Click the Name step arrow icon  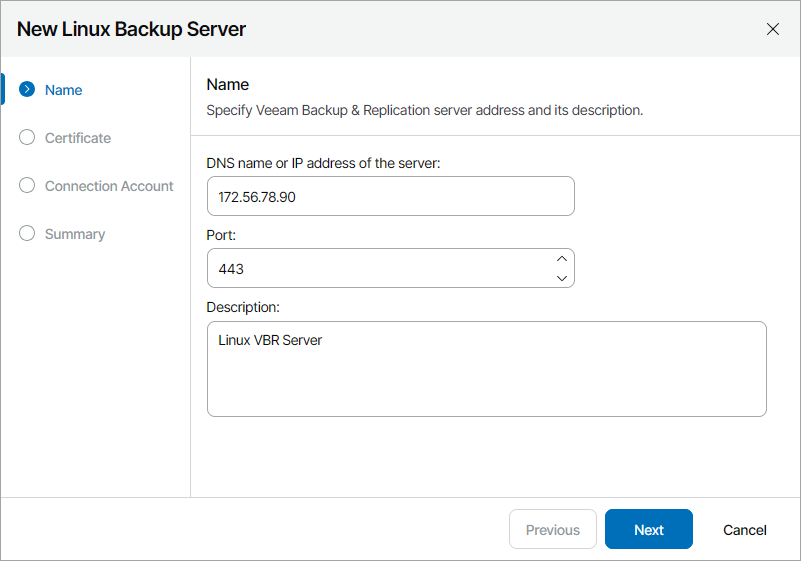27,90
